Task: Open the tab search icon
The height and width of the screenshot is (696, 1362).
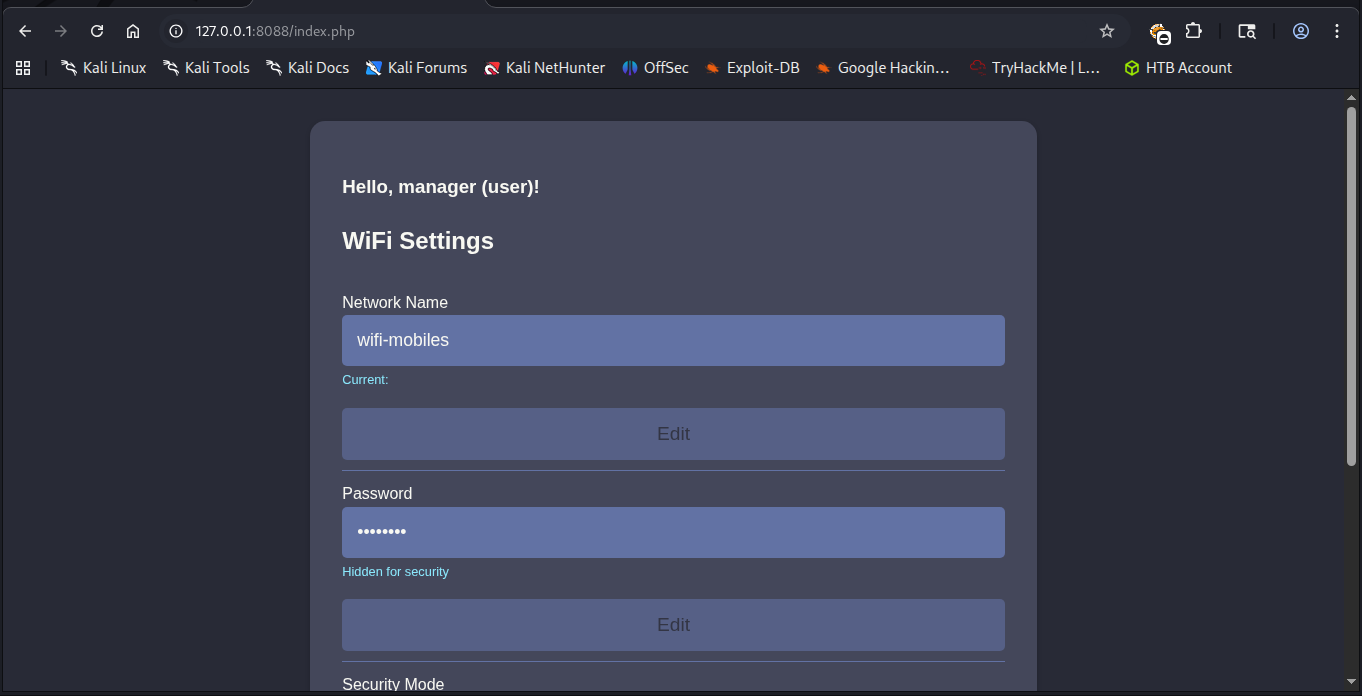Action: click(1246, 31)
